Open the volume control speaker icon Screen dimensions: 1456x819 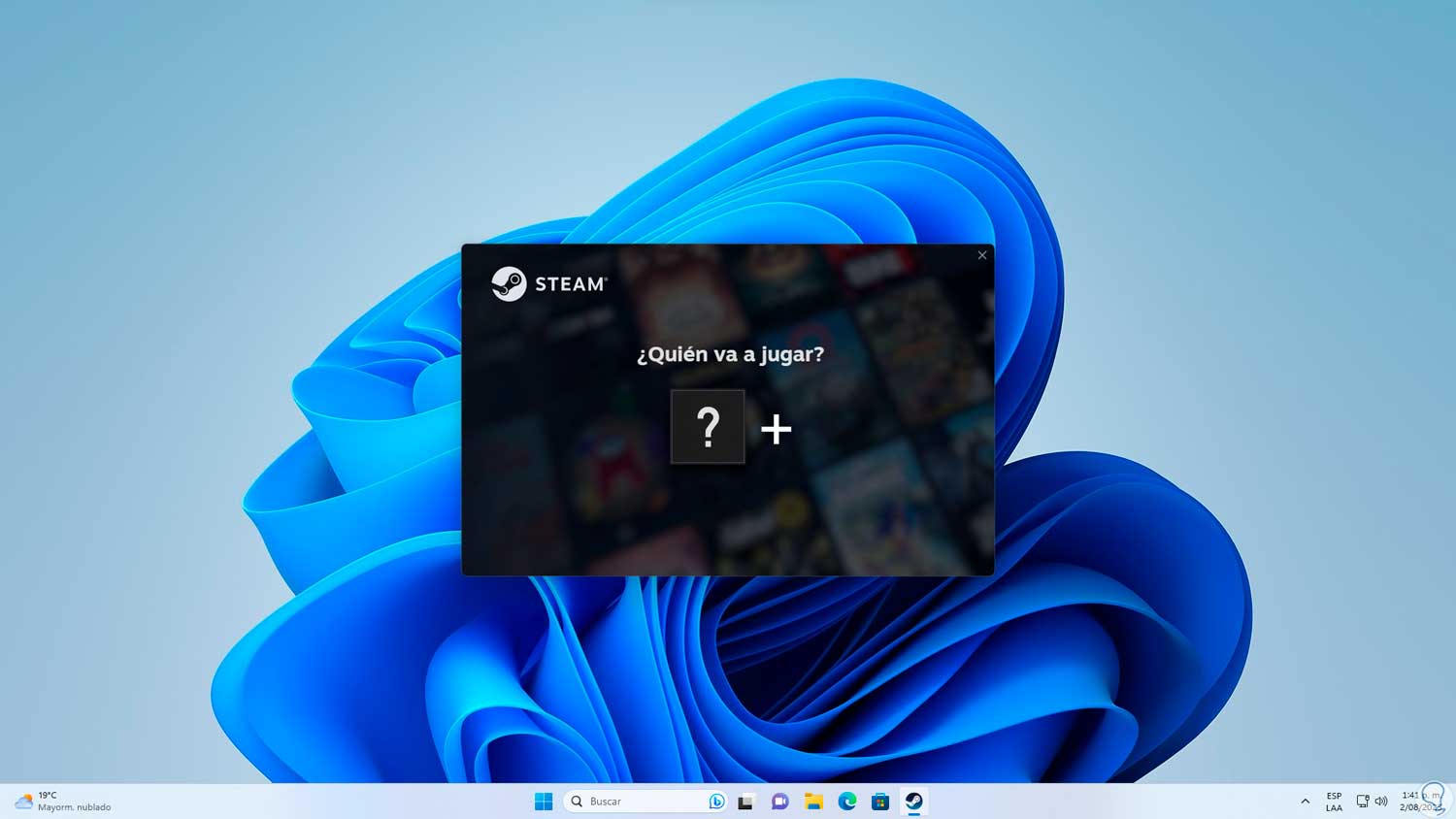click(x=1381, y=802)
